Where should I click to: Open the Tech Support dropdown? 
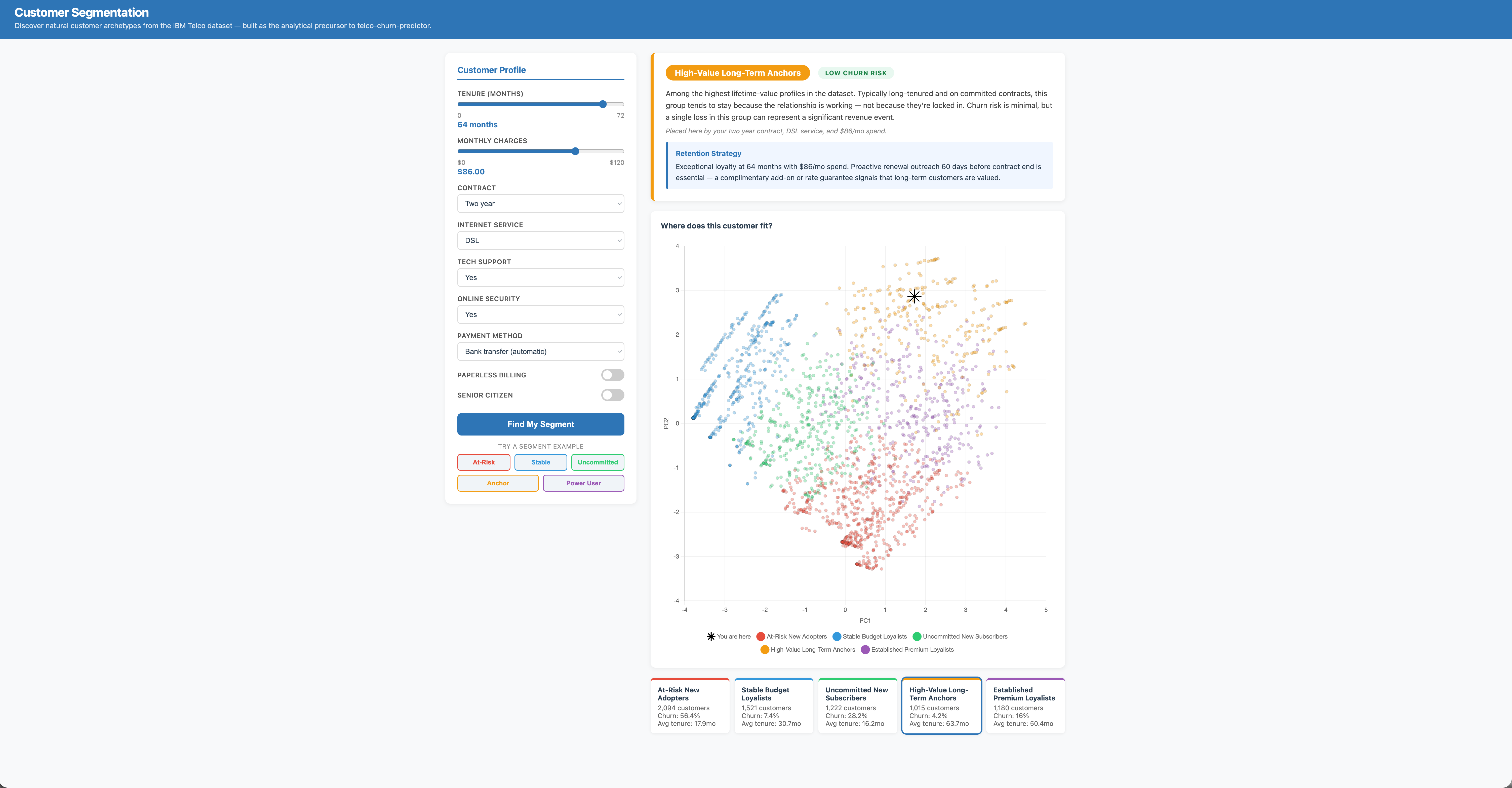[x=541, y=278]
